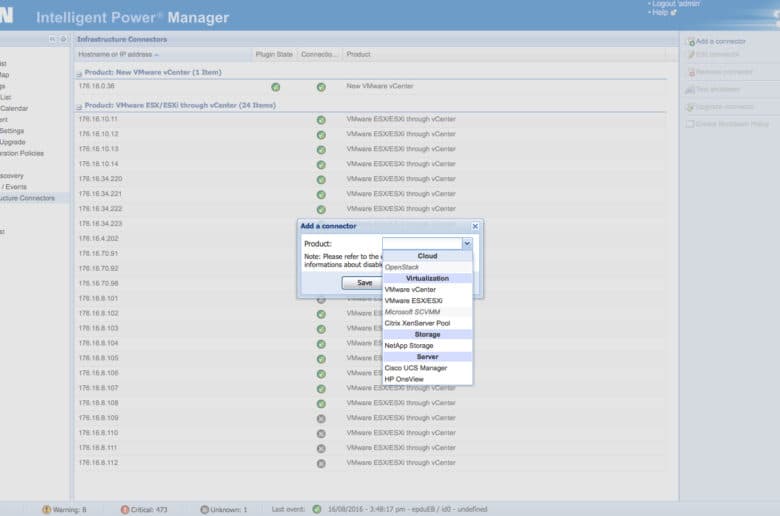Open the Settings sidebar entry
Image resolution: width=780 pixels, height=516 pixels.
12,131
